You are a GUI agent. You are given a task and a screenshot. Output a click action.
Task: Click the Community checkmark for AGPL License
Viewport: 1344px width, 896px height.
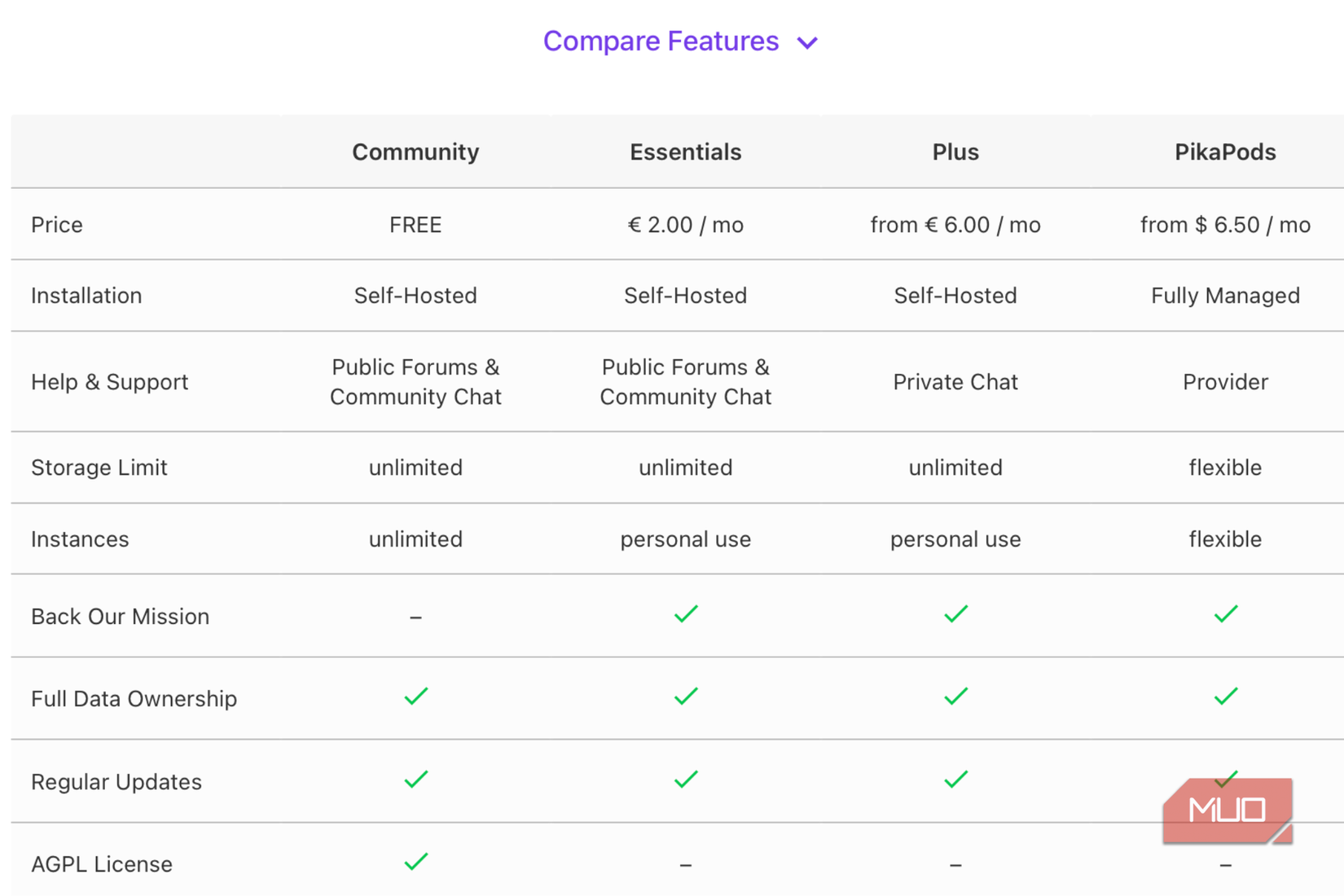(415, 862)
